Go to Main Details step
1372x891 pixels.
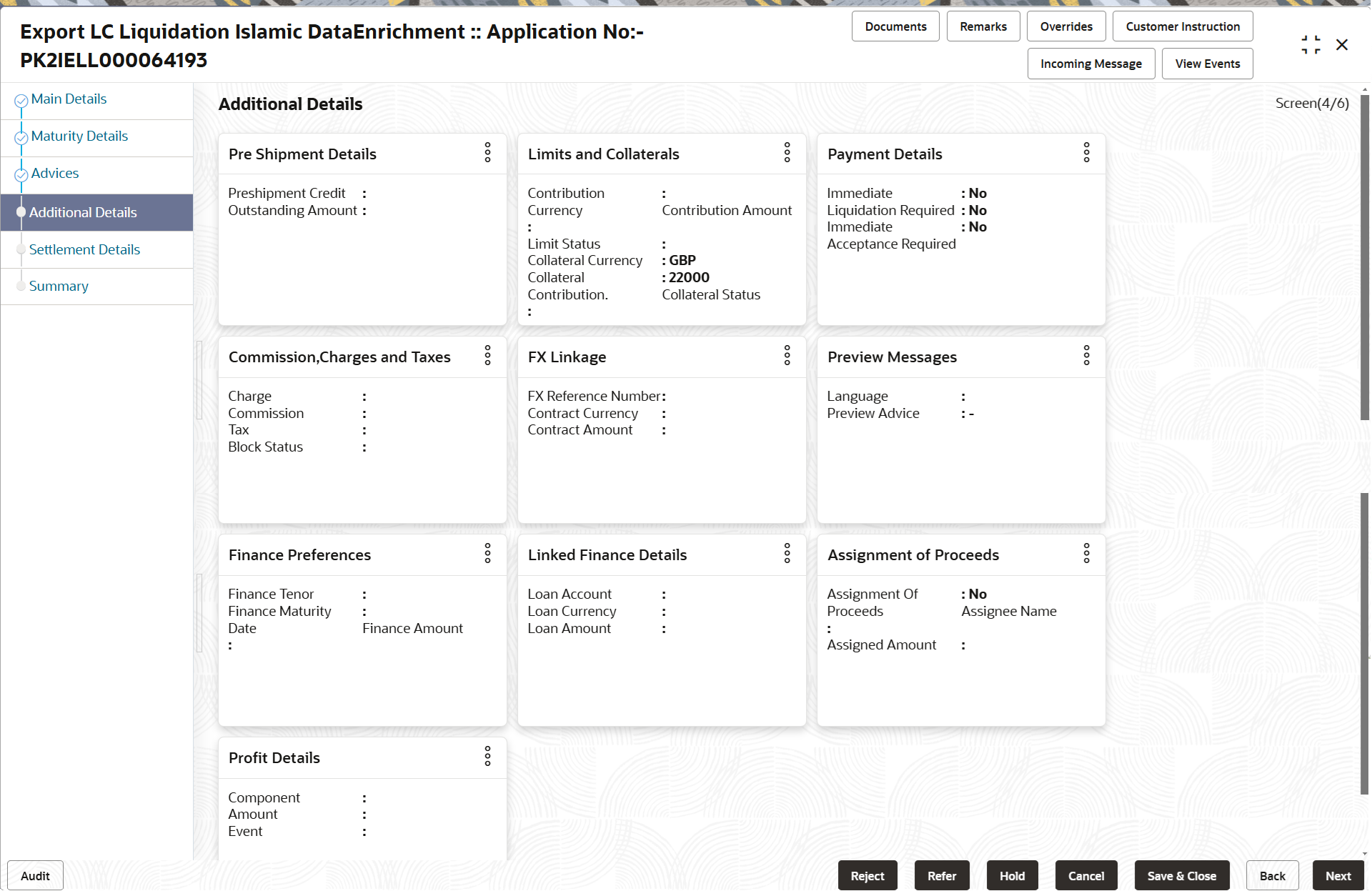[69, 99]
